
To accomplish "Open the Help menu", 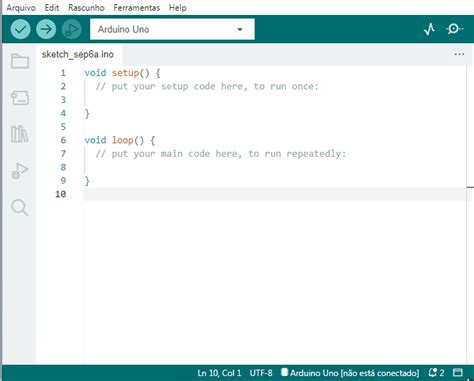I will [177, 8].
